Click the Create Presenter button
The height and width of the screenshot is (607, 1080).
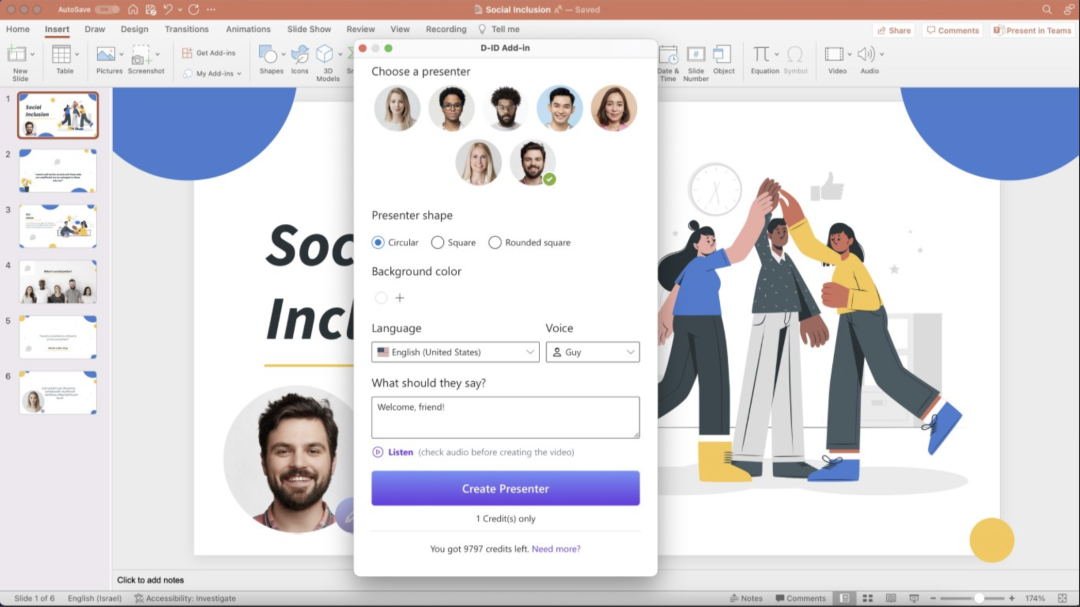click(506, 488)
